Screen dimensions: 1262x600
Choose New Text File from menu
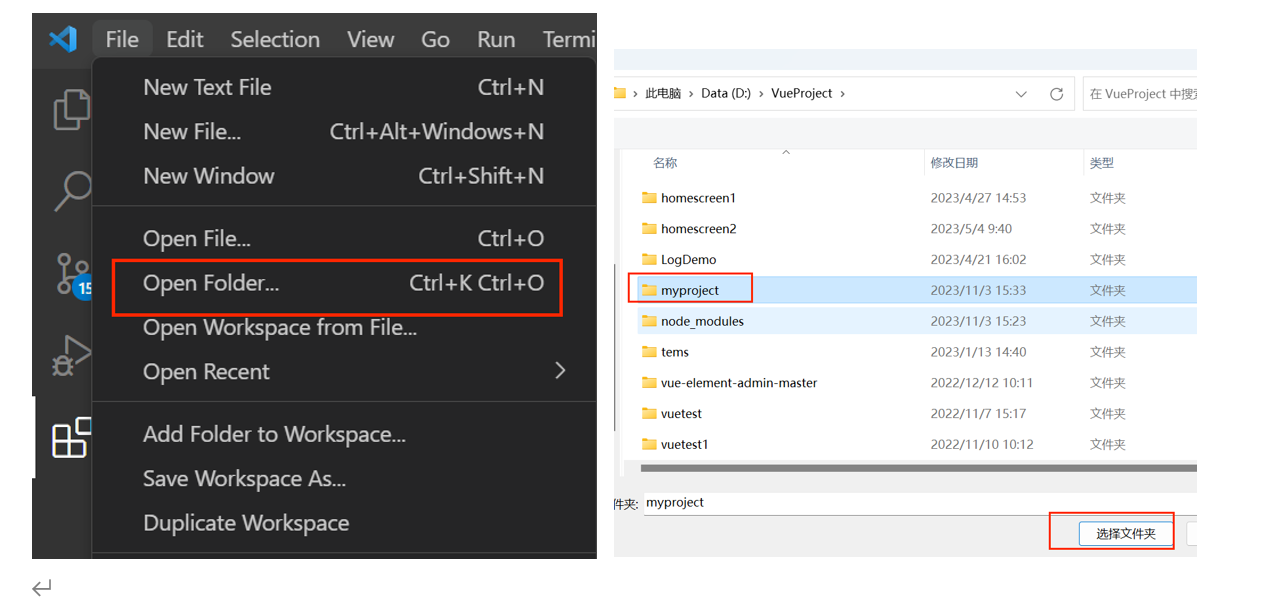pyautogui.click(x=207, y=88)
